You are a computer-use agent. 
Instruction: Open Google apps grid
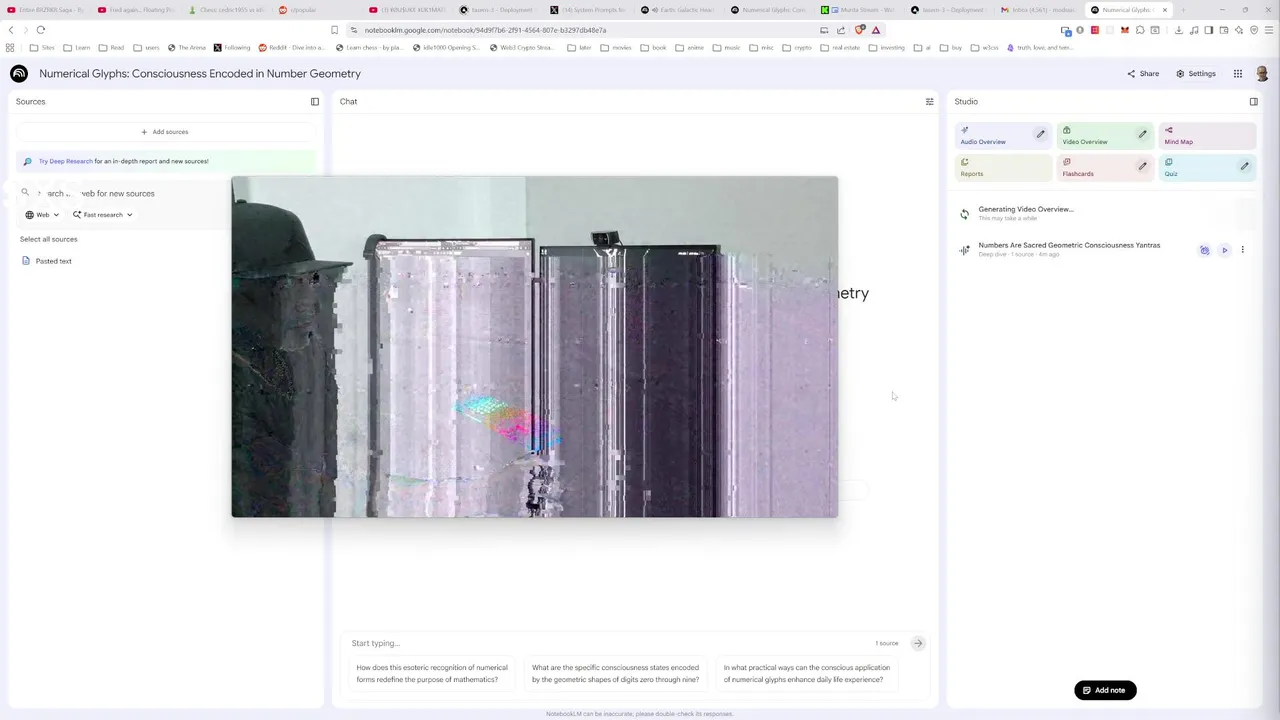click(1238, 74)
